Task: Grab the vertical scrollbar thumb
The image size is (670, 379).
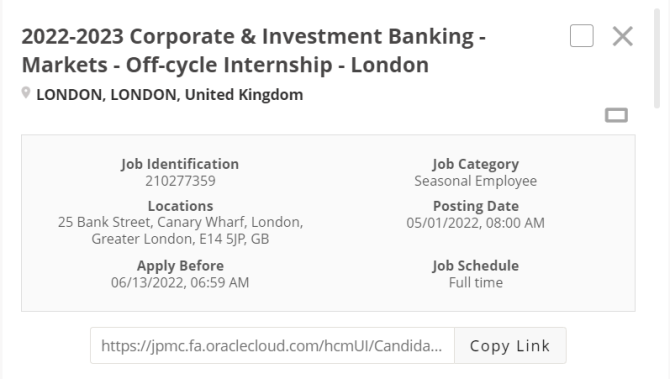Action: pos(657,58)
